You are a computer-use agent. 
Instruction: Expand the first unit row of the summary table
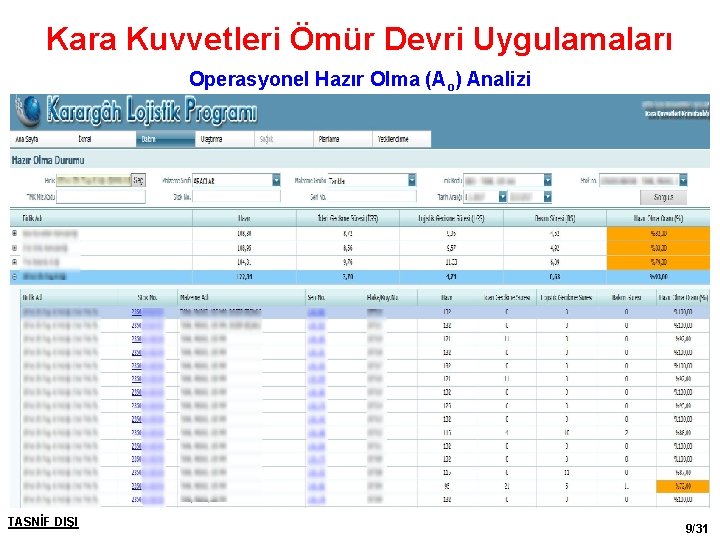[x=15, y=233]
